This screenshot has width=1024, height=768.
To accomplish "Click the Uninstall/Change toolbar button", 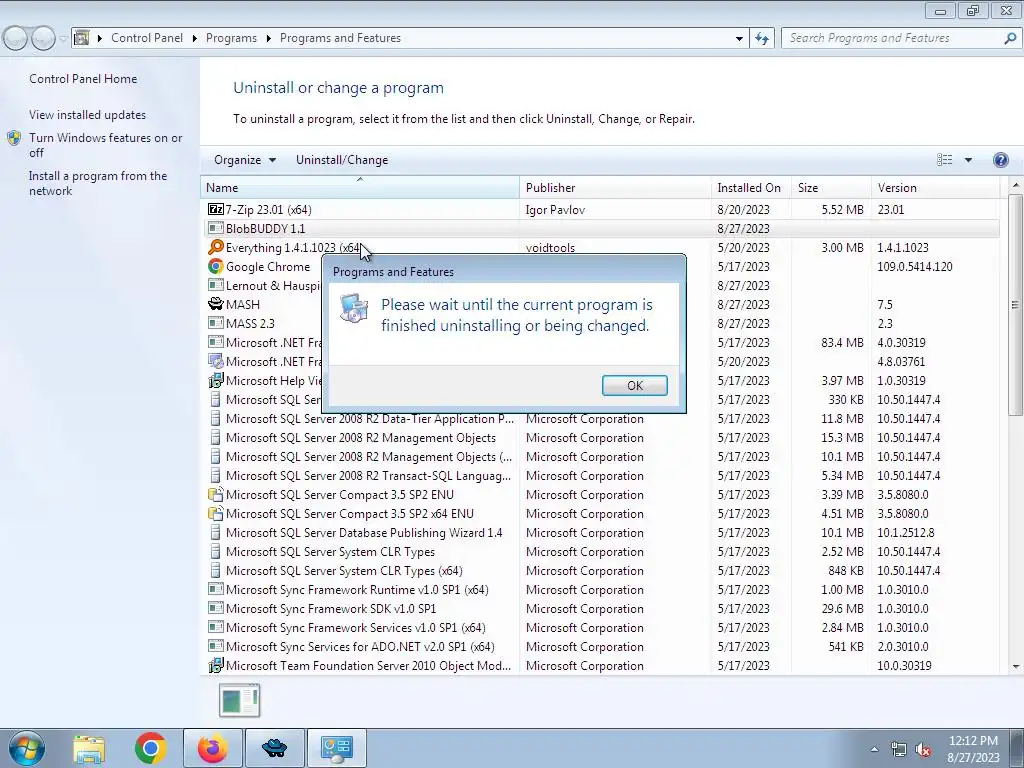I will coord(342,160).
